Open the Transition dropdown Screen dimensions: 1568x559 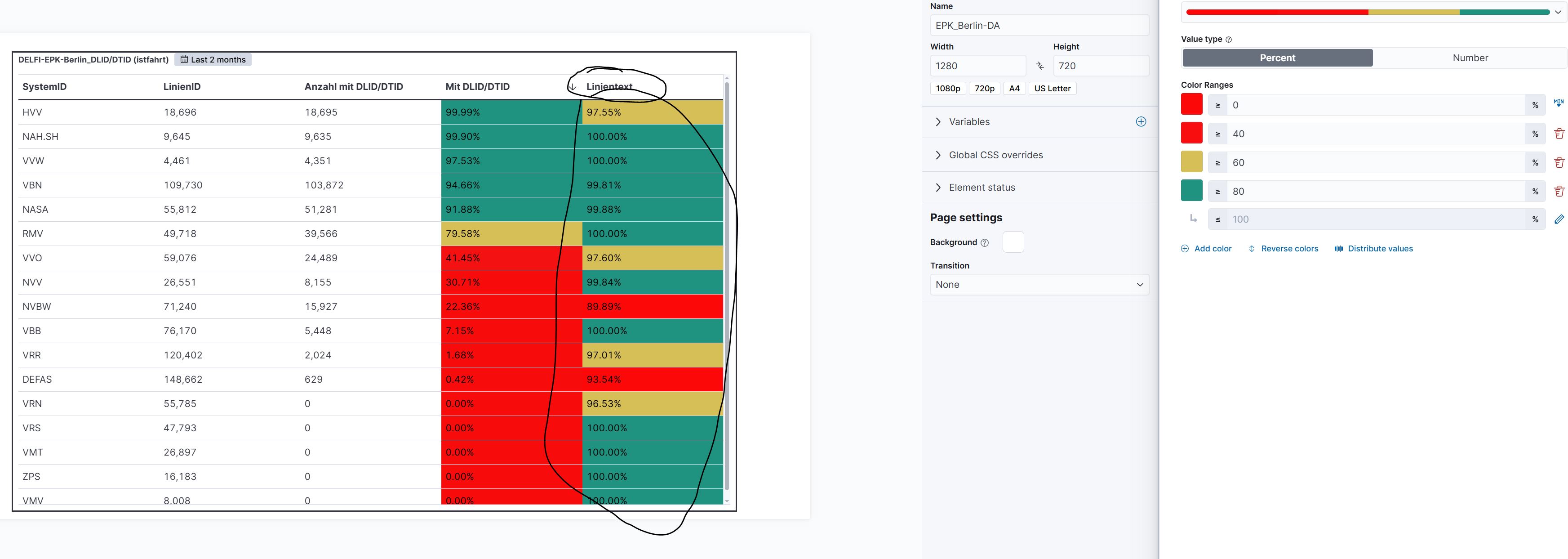(x=1039, y=284)
